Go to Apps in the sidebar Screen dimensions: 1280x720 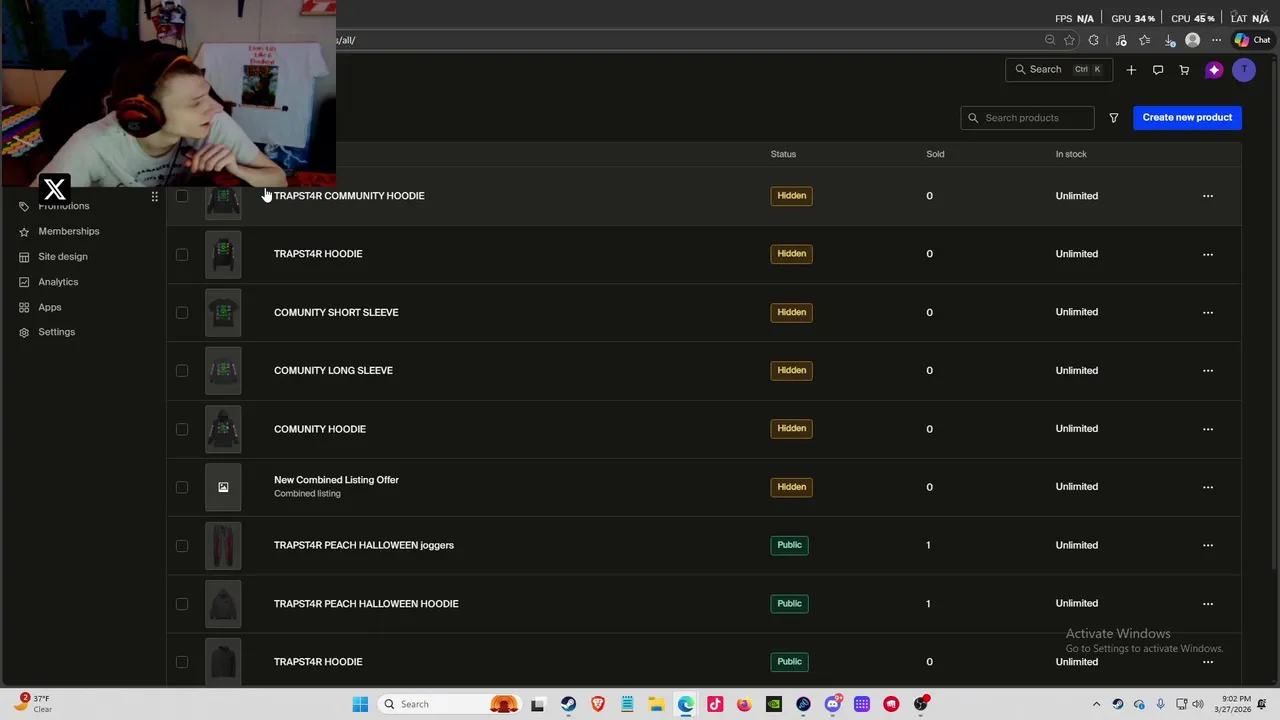pyautogui.click(x=50, y=307)
